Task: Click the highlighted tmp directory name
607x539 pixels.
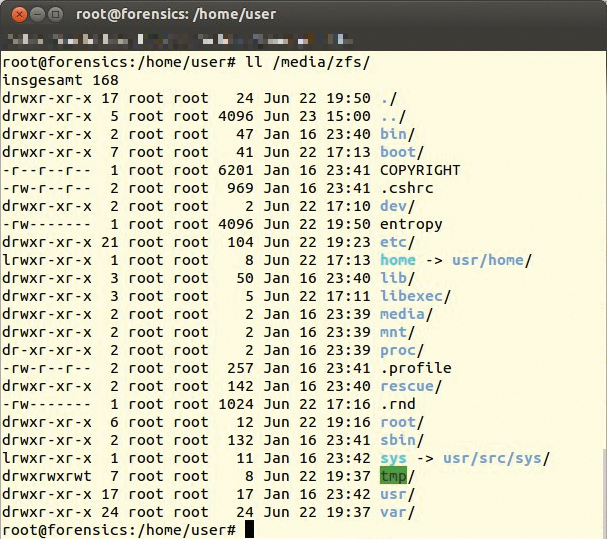Action: click(x=393, y=476)
